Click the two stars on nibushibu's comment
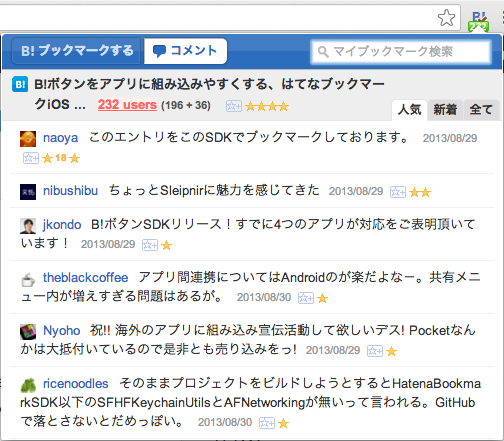 tap(420, 192)
